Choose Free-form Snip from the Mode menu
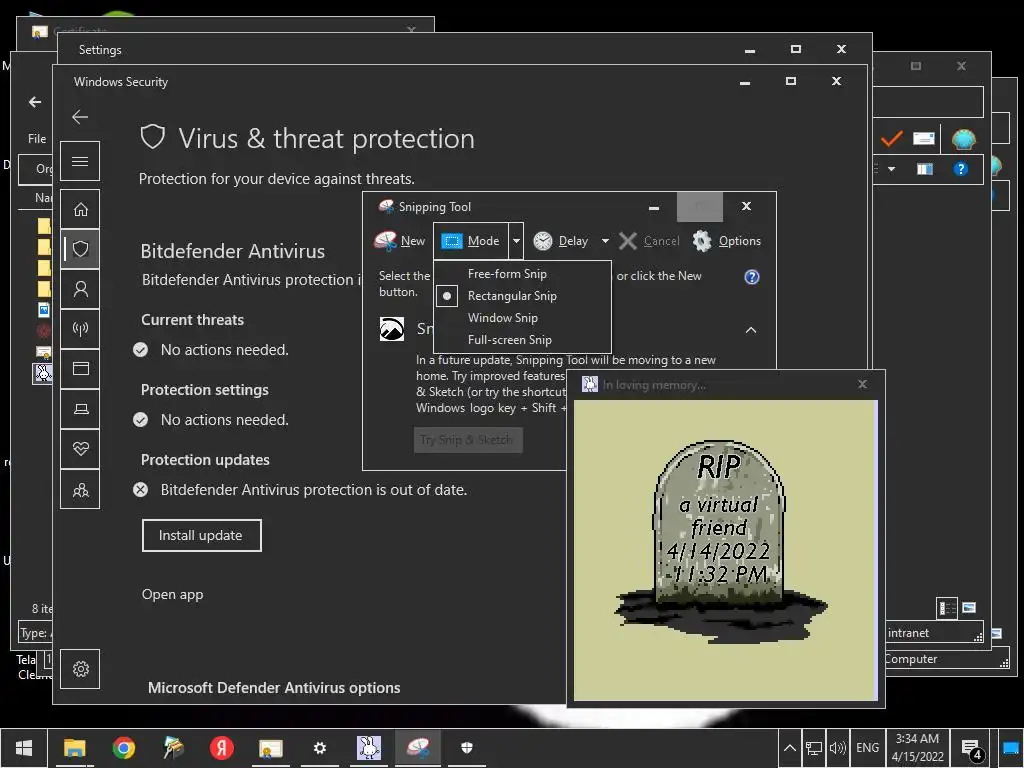 click(507, 274)
